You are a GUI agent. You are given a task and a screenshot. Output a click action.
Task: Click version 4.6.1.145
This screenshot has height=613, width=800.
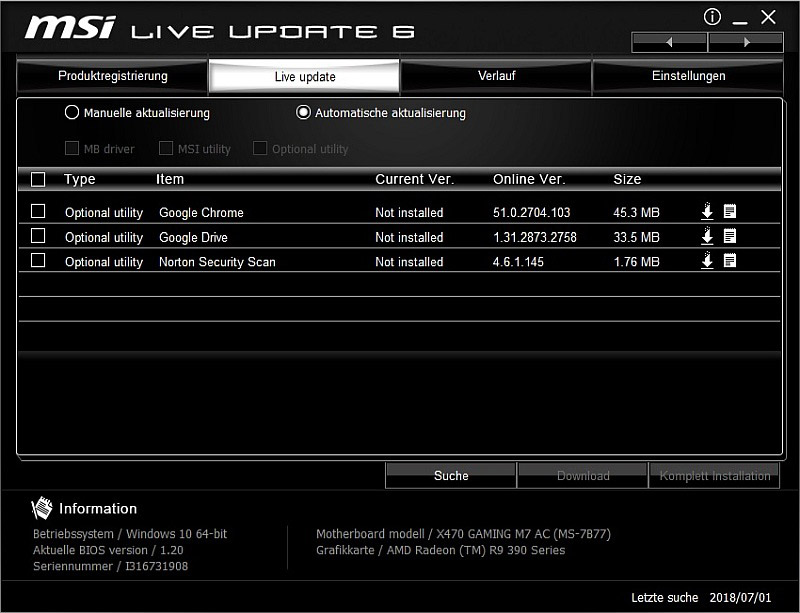[518, 262]
